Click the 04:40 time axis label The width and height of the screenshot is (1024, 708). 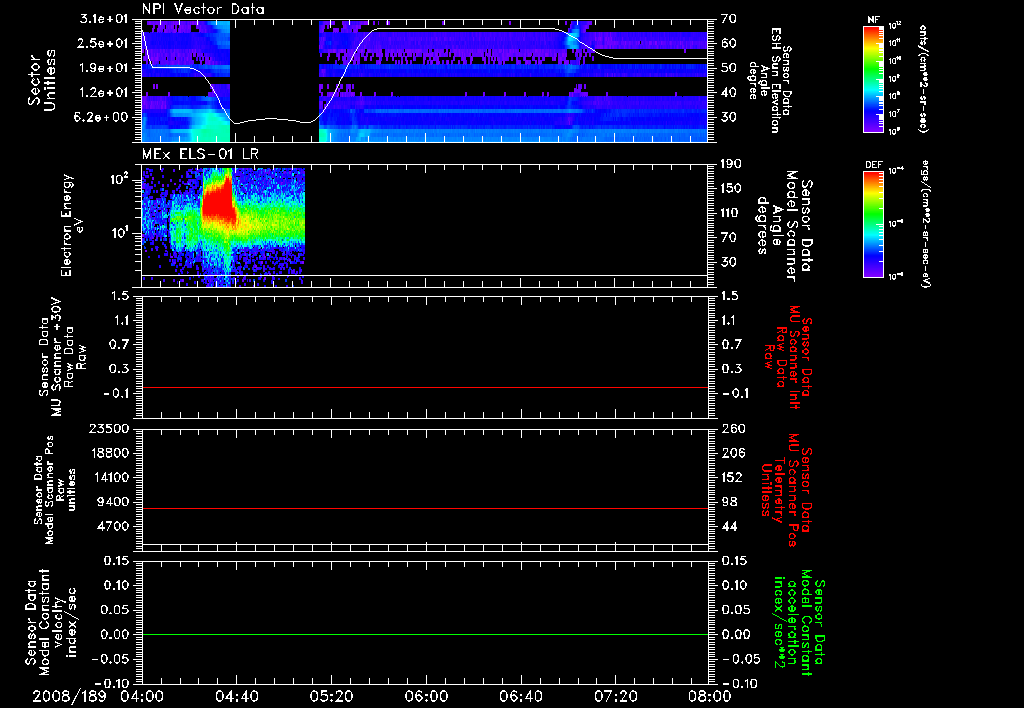pos(236,696)
